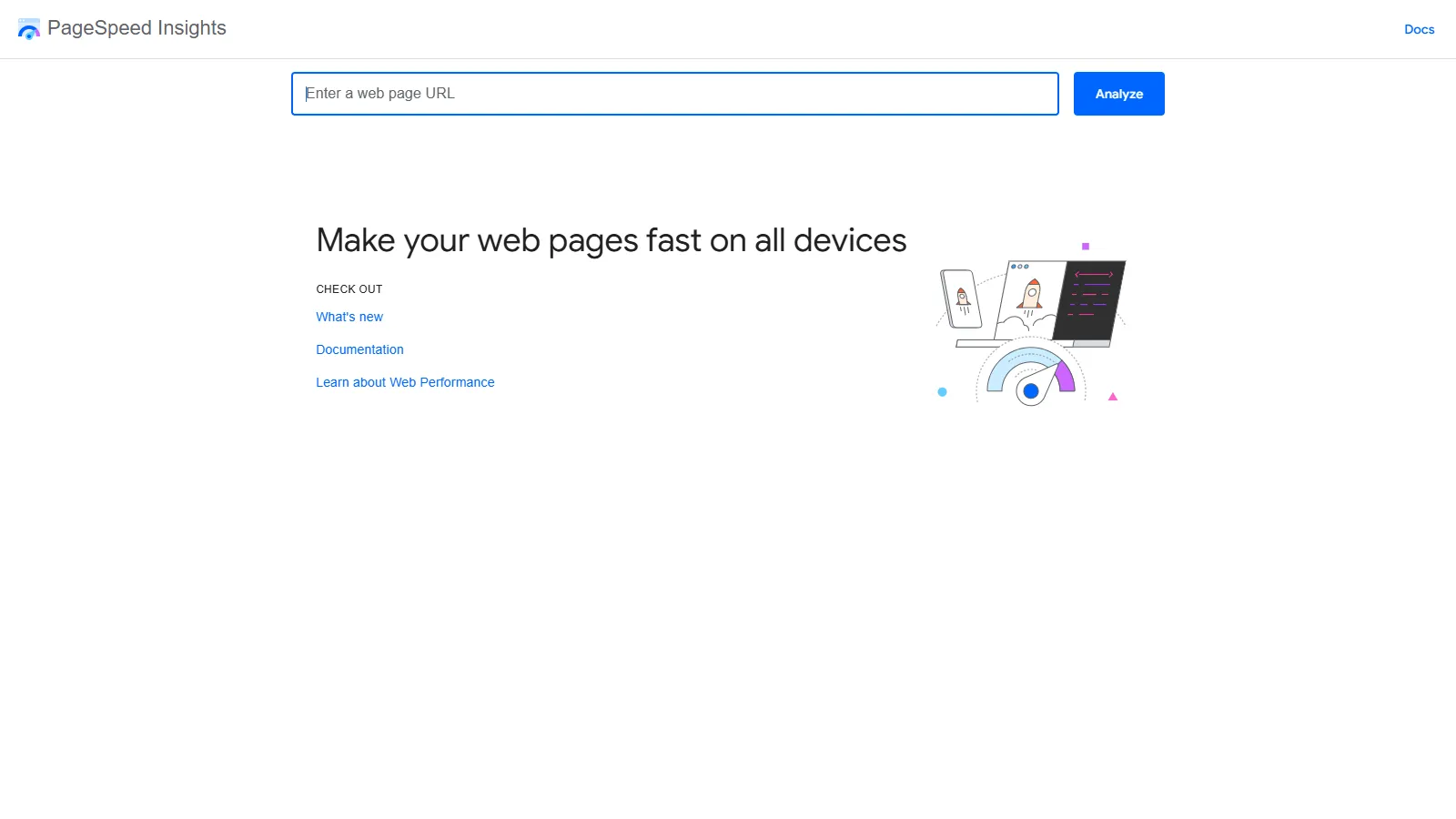
Task: Click the purple square accent above the monitor
Action: click(x=1085, y=244)
